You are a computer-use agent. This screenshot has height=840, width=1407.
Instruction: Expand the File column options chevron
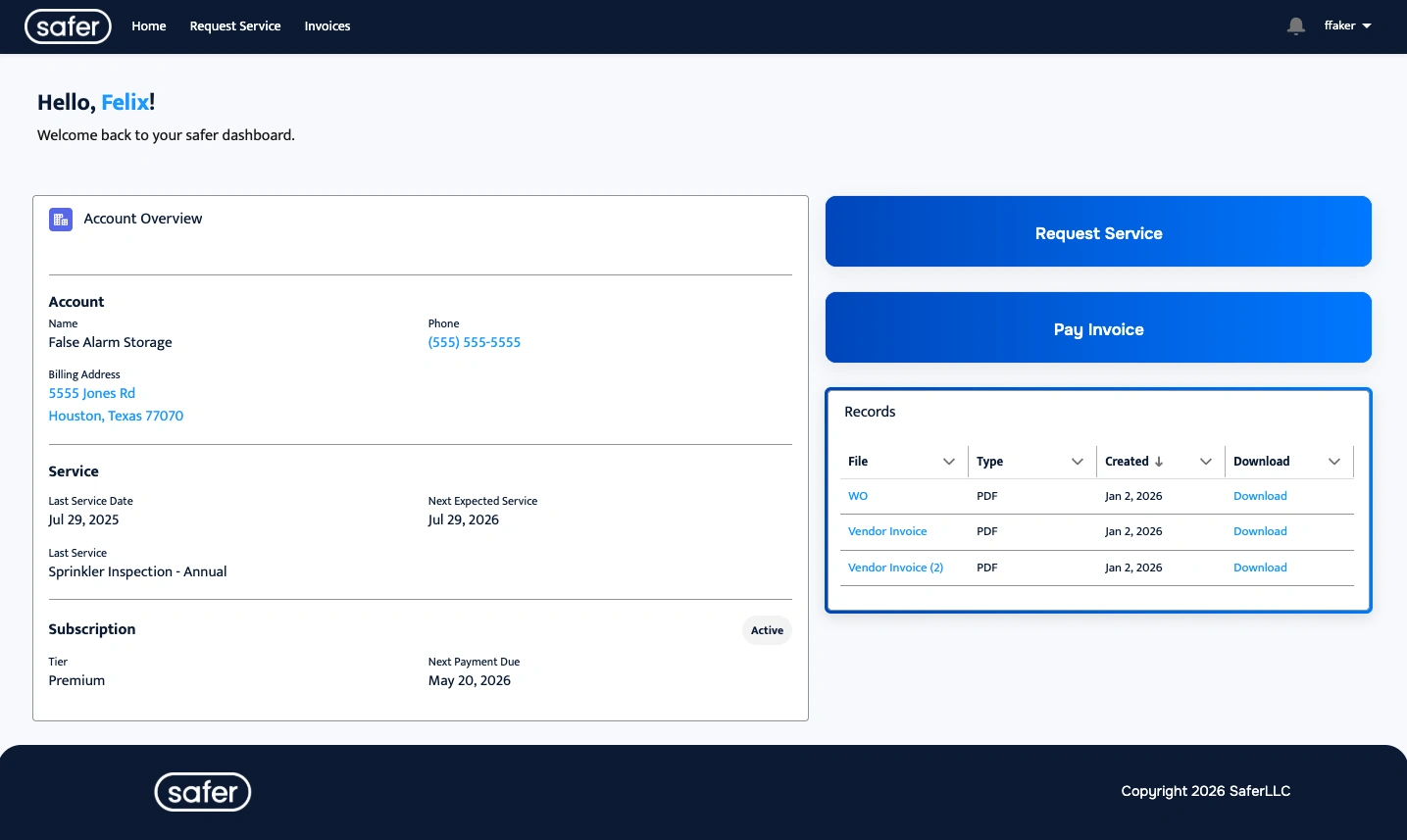[x=948, y=462]
